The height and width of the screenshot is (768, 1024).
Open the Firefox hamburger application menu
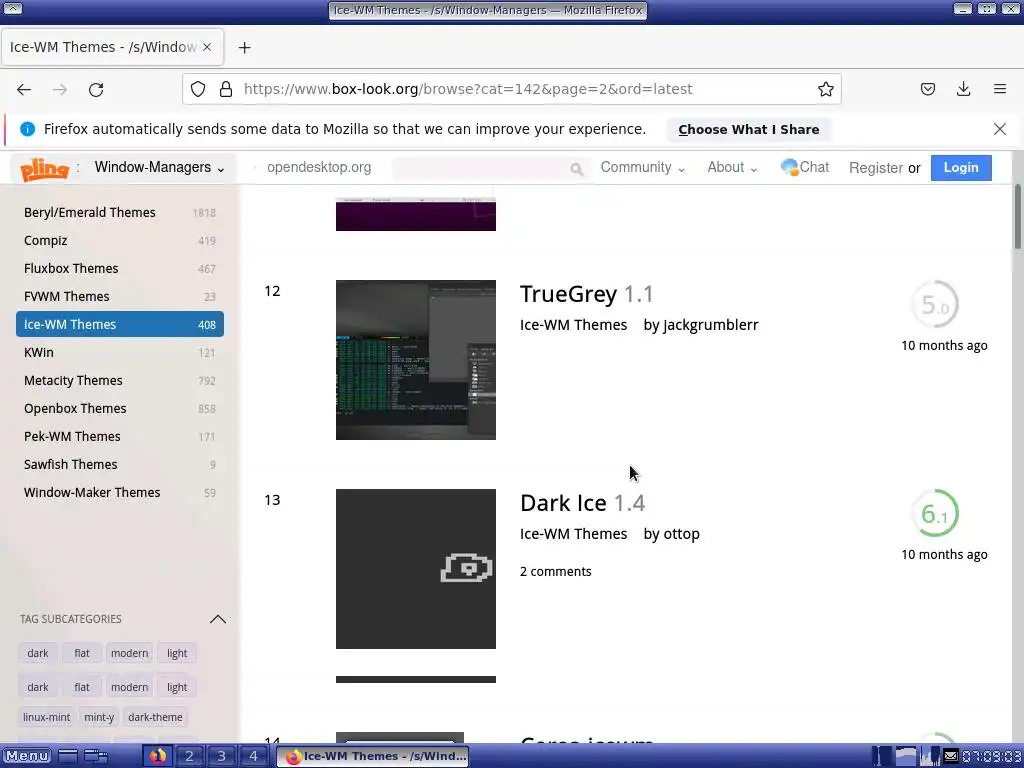[999, 89]
